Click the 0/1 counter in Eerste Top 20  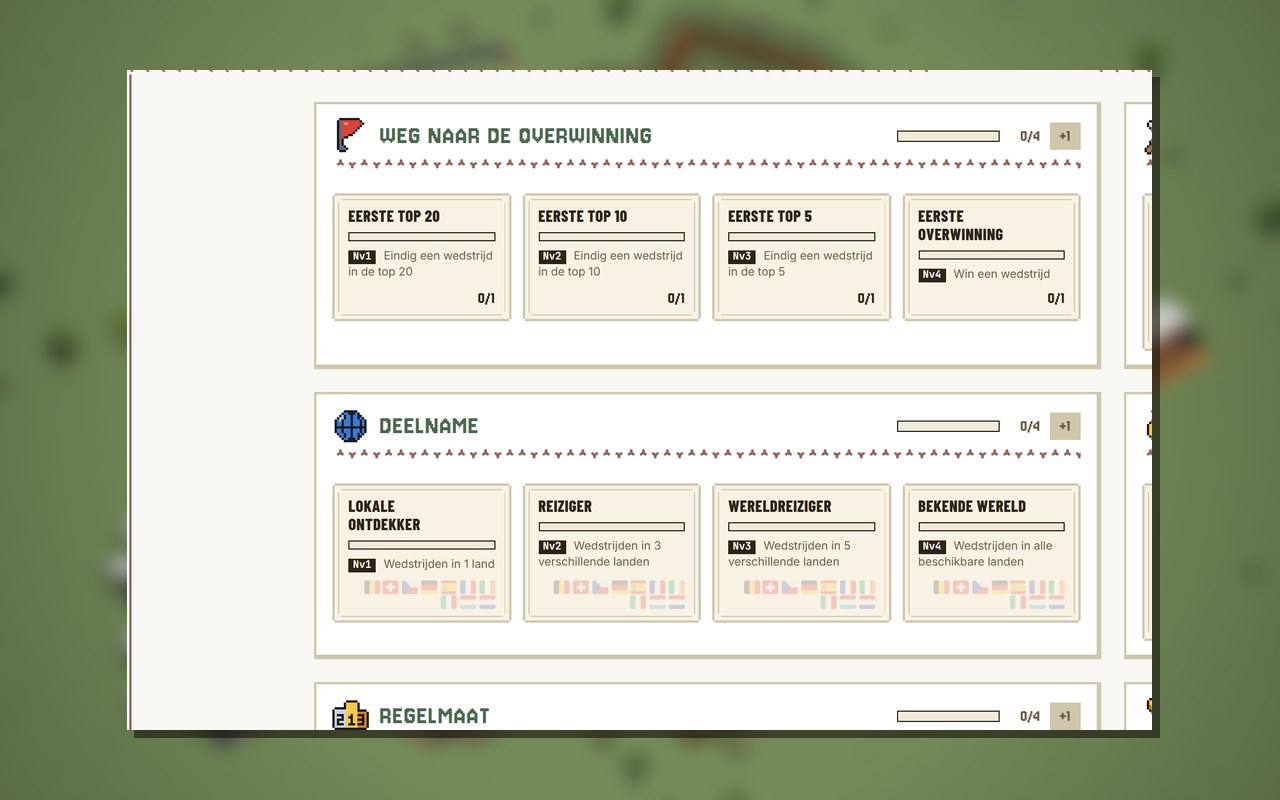(486, 298)
